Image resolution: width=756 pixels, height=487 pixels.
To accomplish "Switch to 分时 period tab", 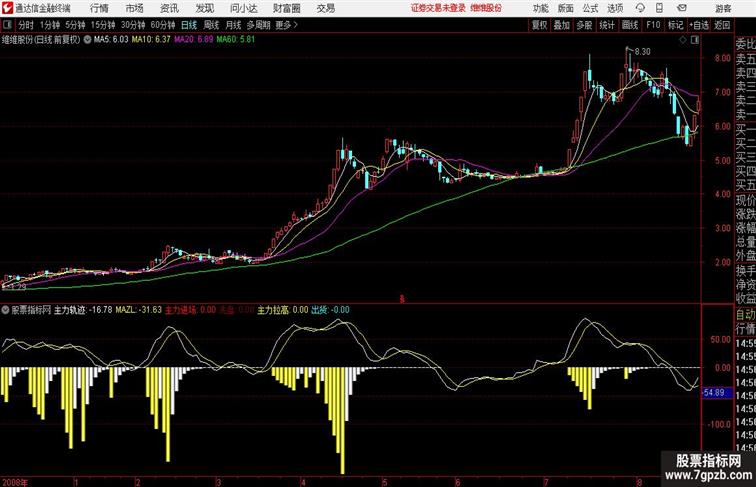I will coord(26,25).
